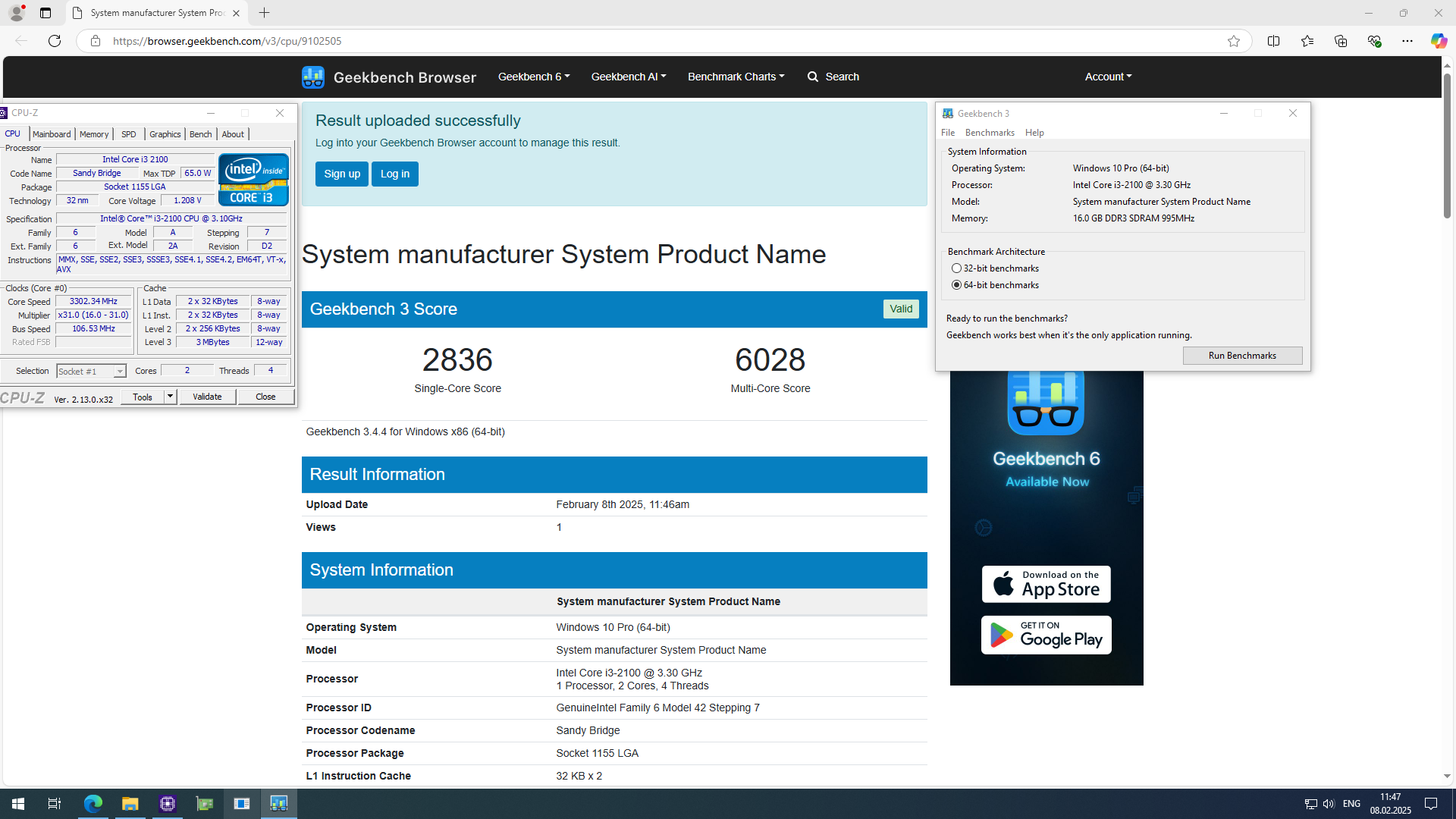This screenshot has height=819, width=1456.
Task: Open Task View on taskbar
Action: coord(55,804)
